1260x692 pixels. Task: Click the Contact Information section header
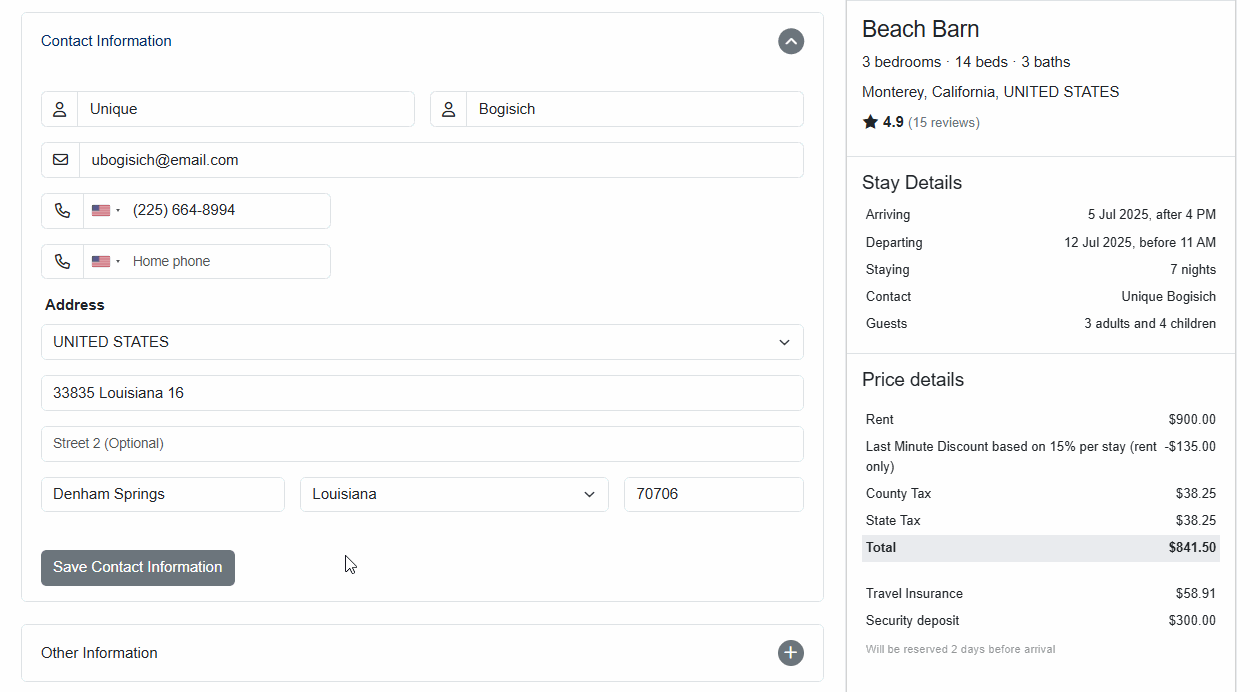pyautogui.click(x=106, y=41)
